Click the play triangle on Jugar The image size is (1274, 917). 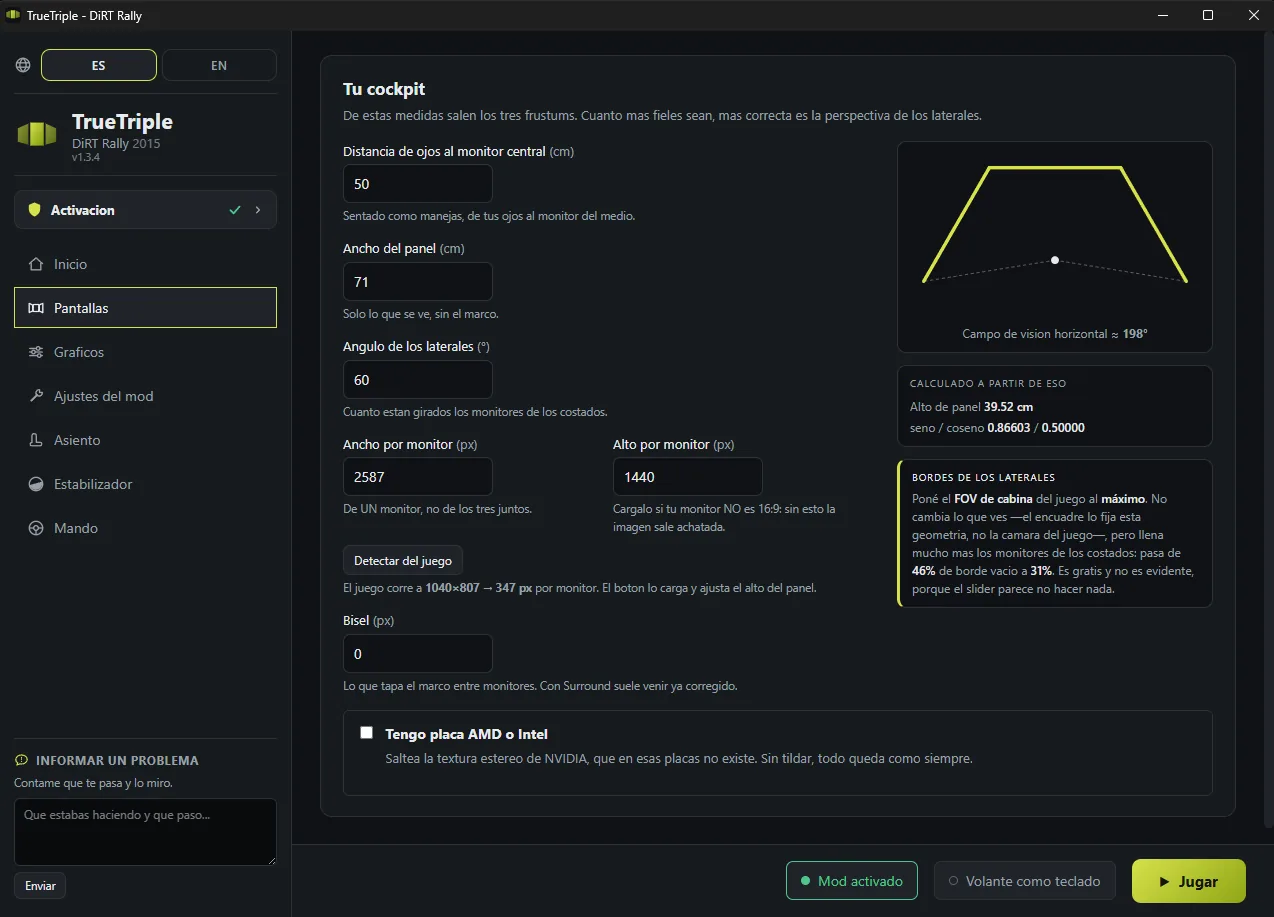(x=1164, y=882)
